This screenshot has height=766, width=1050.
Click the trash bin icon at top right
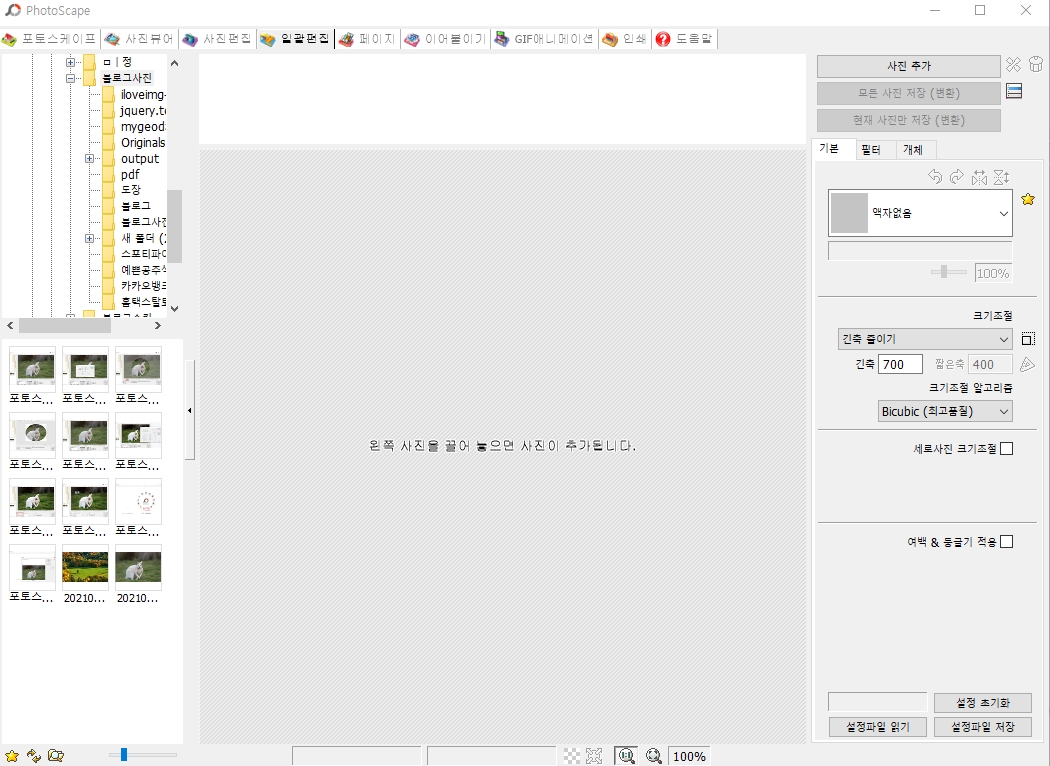coord(1037,63)
